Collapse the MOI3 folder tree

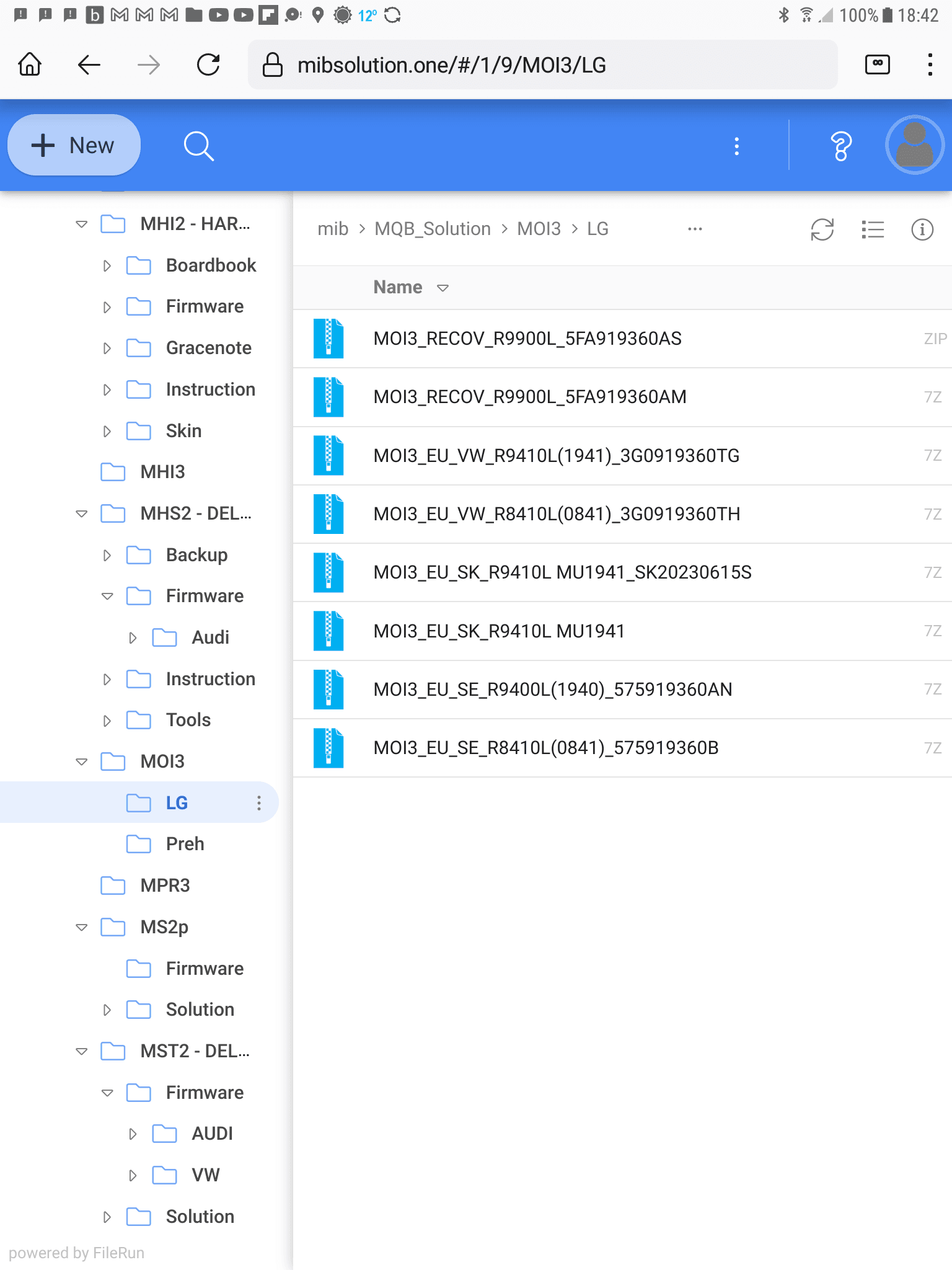81,762
